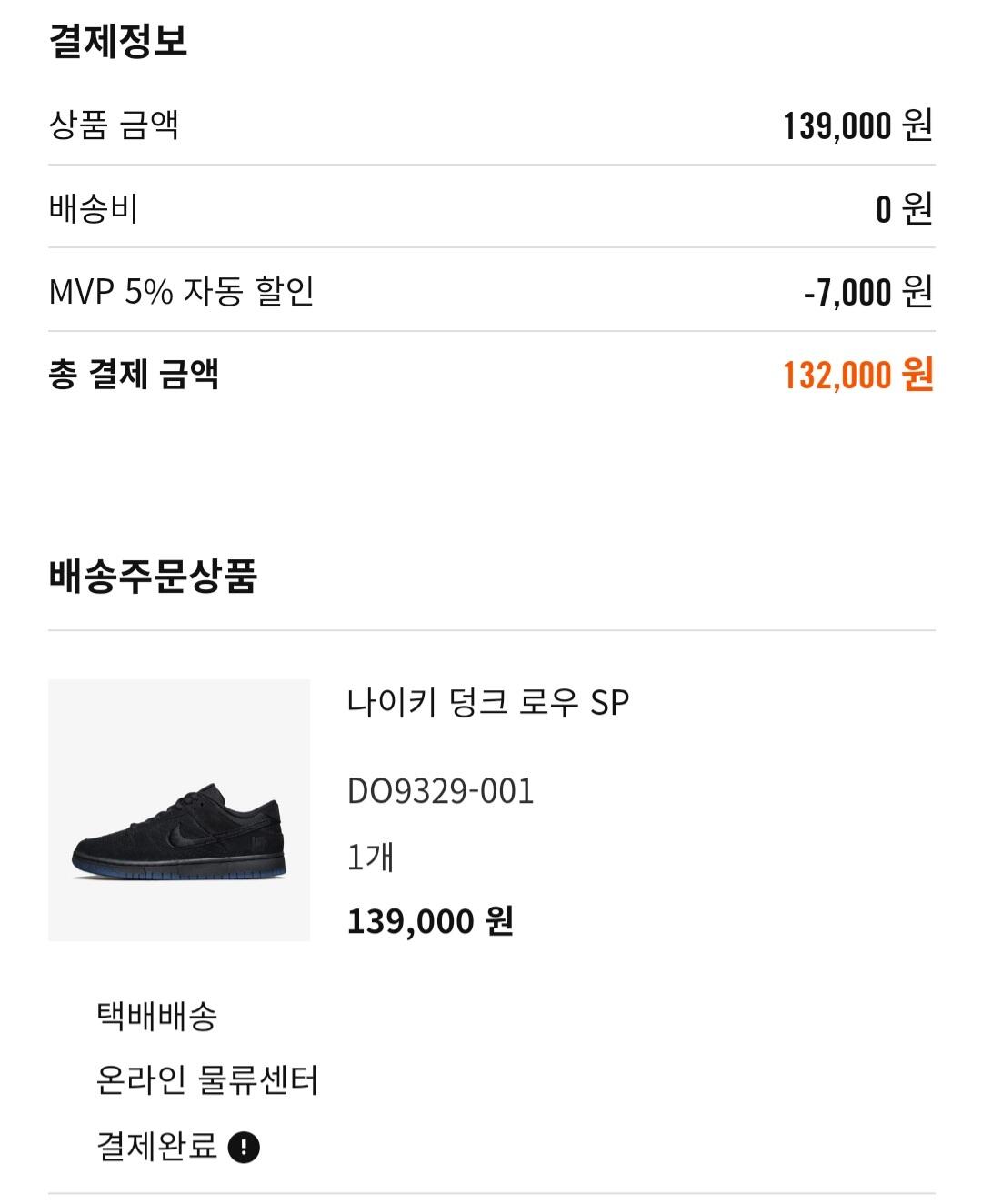
Task: Click the 상품 금액 label
Action: pos(114,125)
